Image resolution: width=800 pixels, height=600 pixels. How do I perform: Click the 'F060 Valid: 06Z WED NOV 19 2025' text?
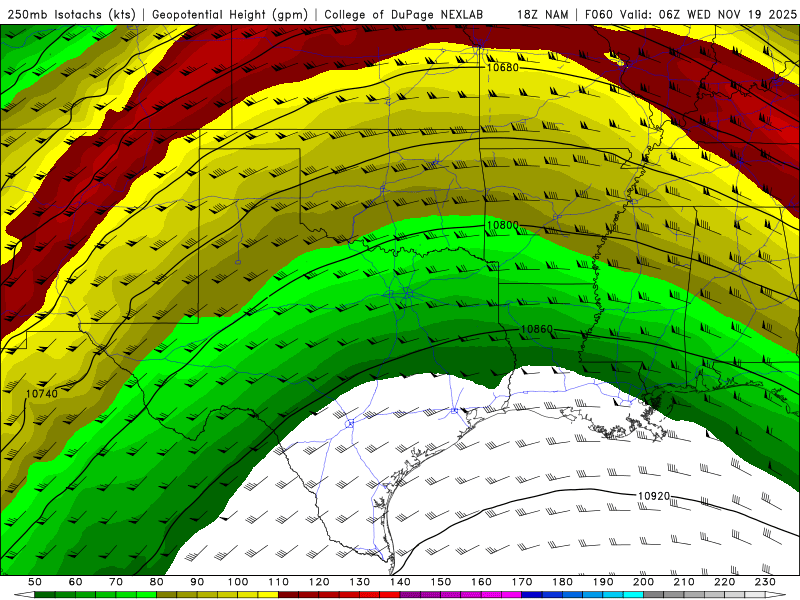tap(691, 14)
